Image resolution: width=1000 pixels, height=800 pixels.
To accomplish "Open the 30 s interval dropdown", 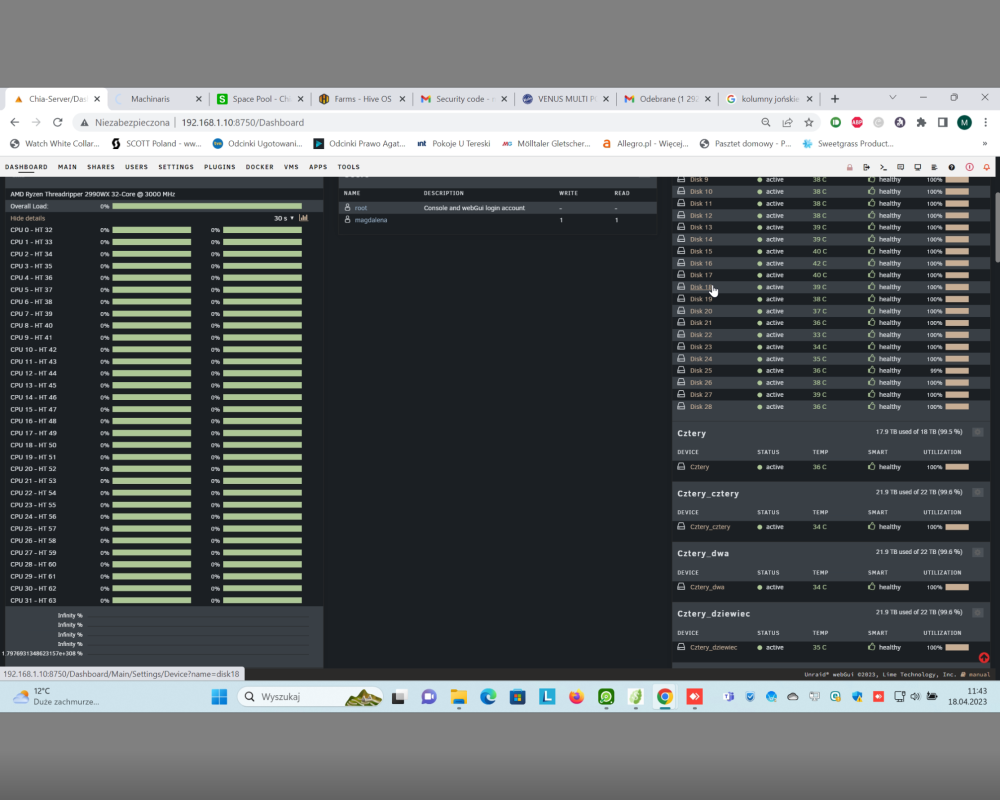I will click(284, 218).
